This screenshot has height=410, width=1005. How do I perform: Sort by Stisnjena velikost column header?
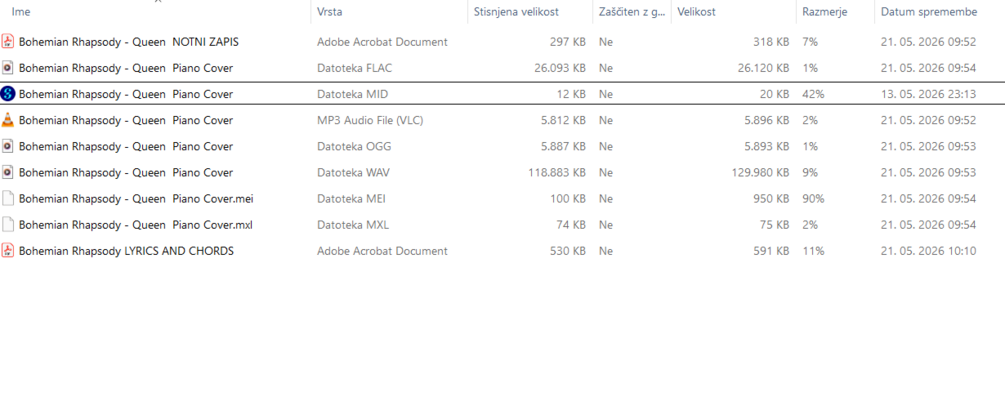click(516, 12)
